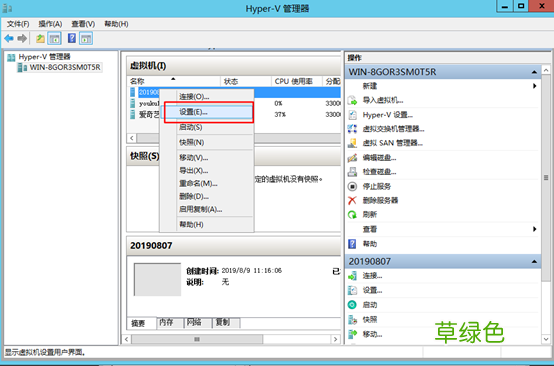Click right arrow of details pane scrollbar
Viewport: 554px width, 366px height.
click(336, 339)
